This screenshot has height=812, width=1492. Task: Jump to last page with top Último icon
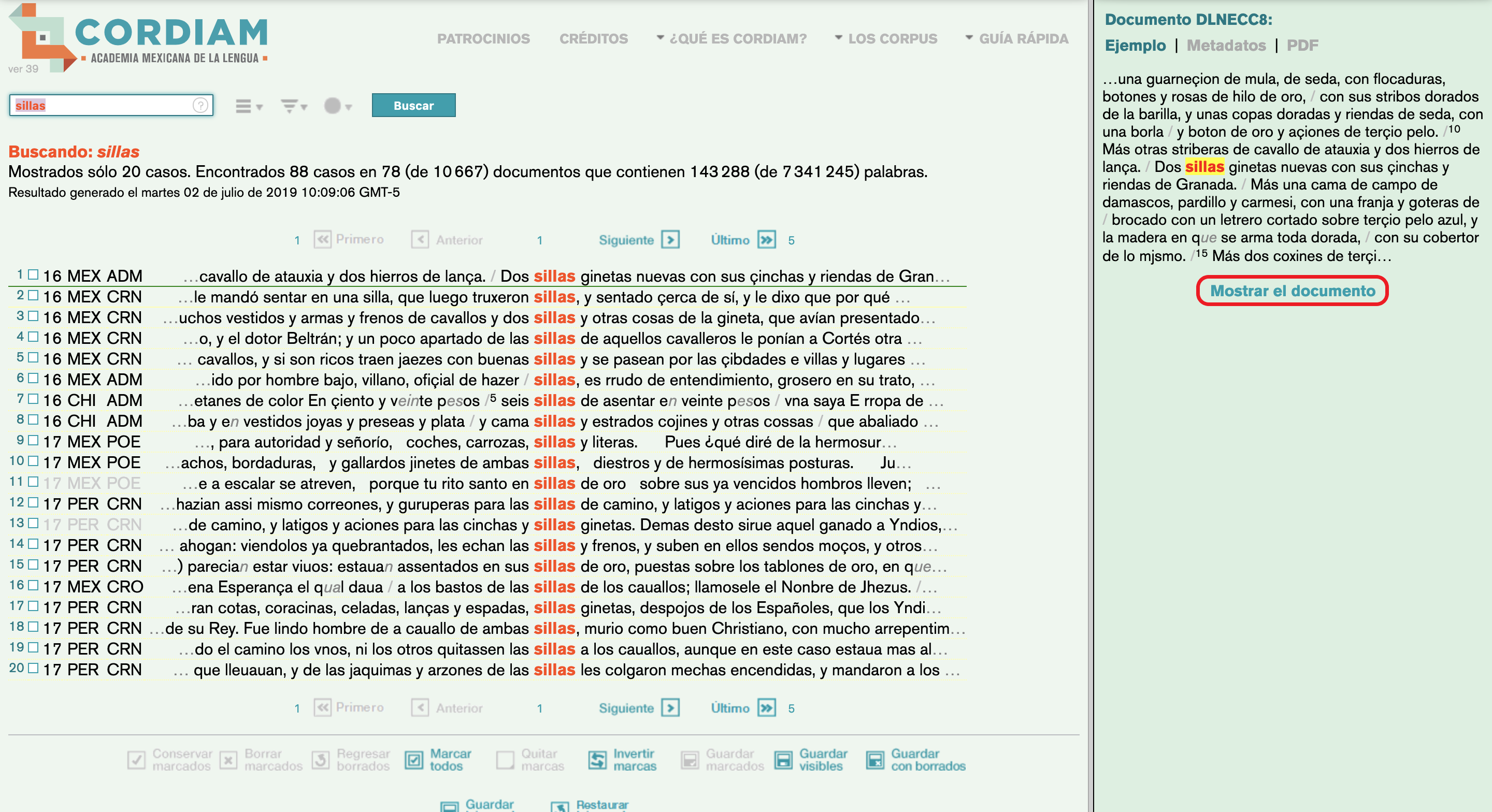(767, 239)
